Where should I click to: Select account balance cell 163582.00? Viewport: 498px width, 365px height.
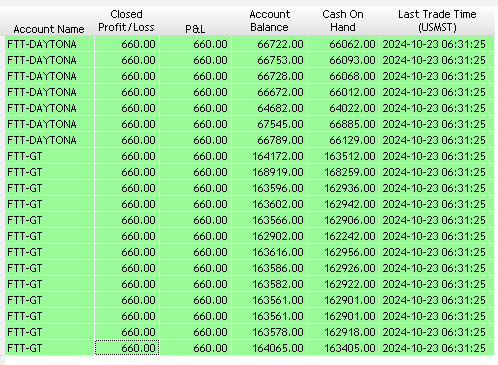269,284
